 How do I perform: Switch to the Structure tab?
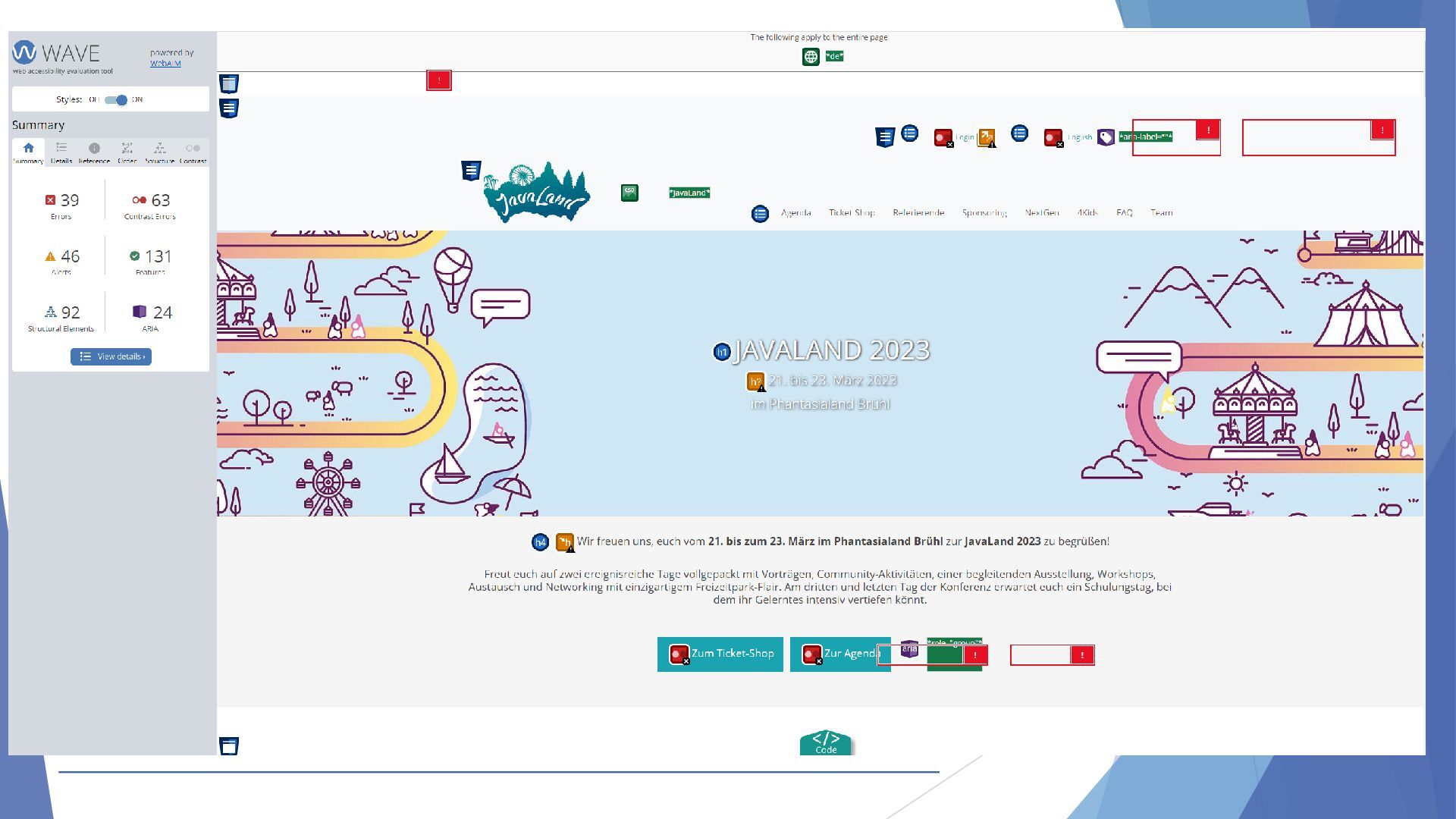point(159,152)
